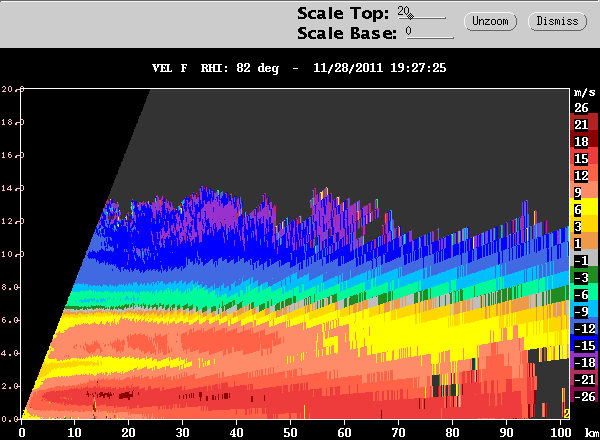The image size is (600, 440).
Task: Select the Scale Base input field
Action: coord(430,33)
